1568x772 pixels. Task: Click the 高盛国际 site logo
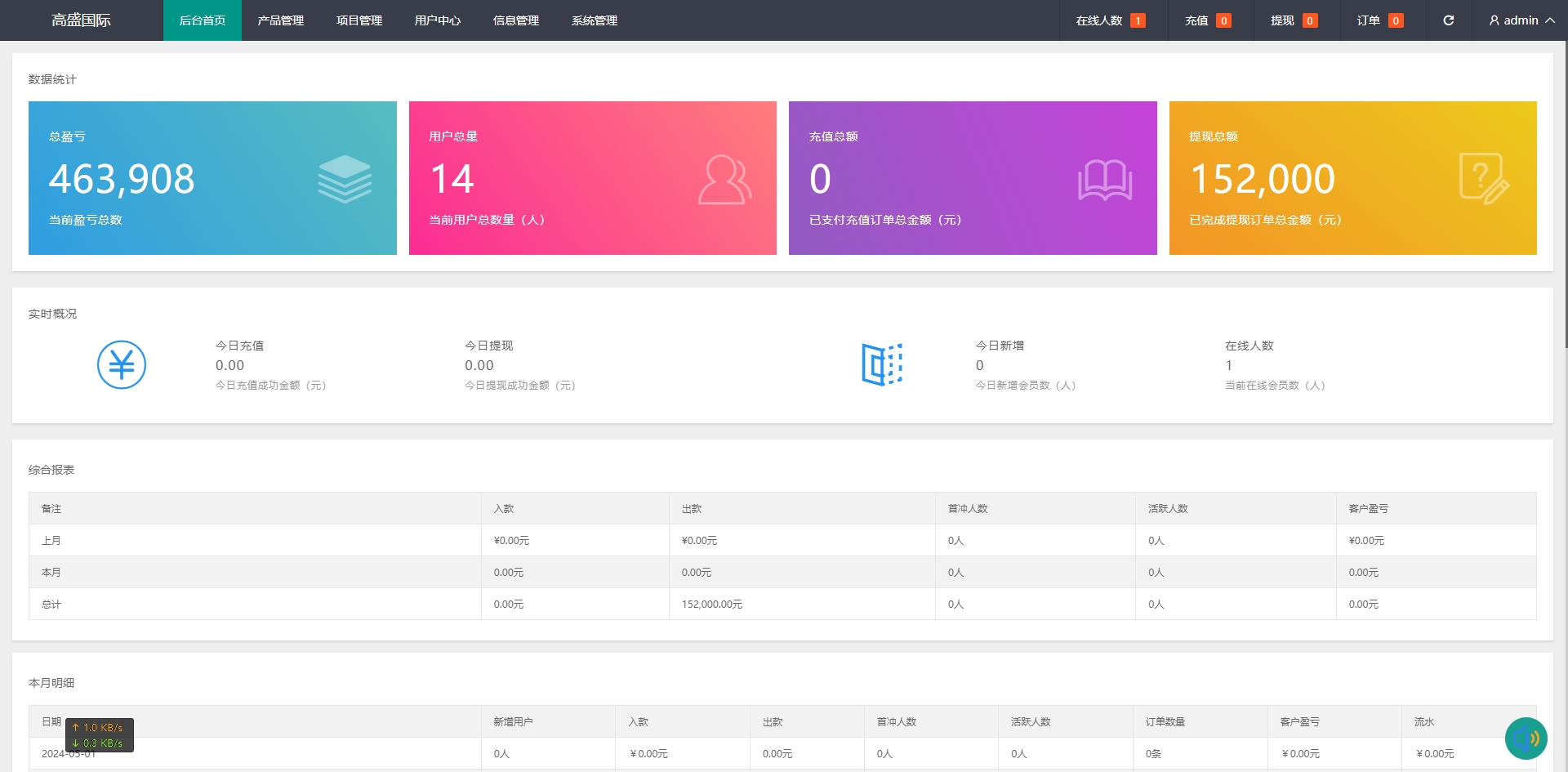coord(81,20)
